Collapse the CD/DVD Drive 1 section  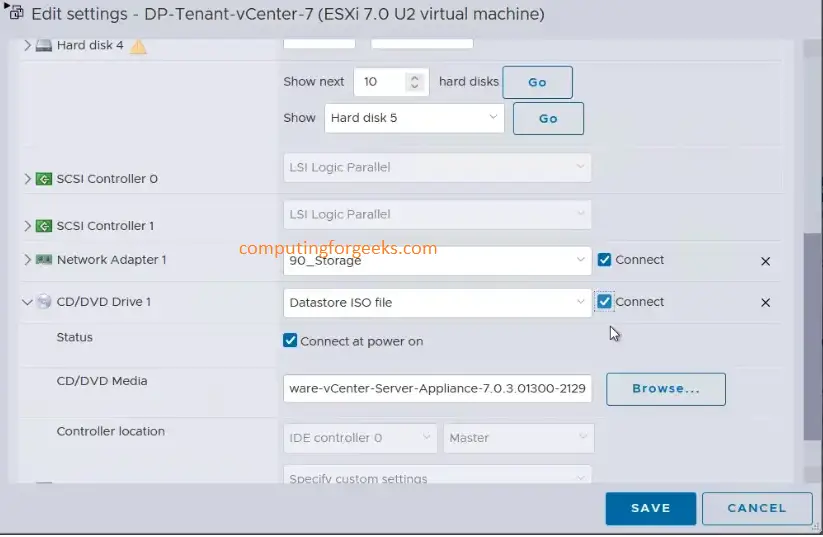(27, 302)
